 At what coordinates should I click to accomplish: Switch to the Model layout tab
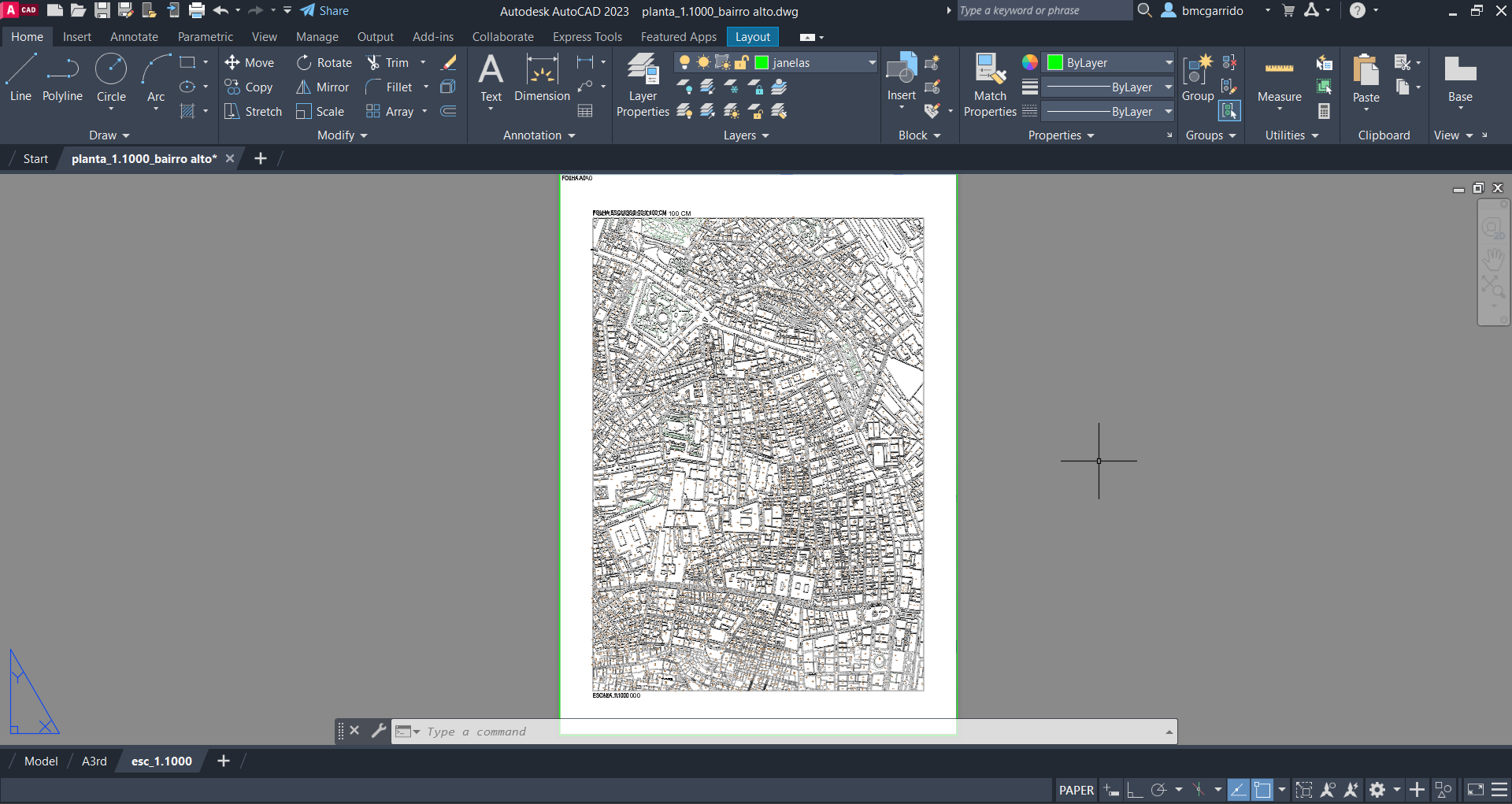(41, 761)
